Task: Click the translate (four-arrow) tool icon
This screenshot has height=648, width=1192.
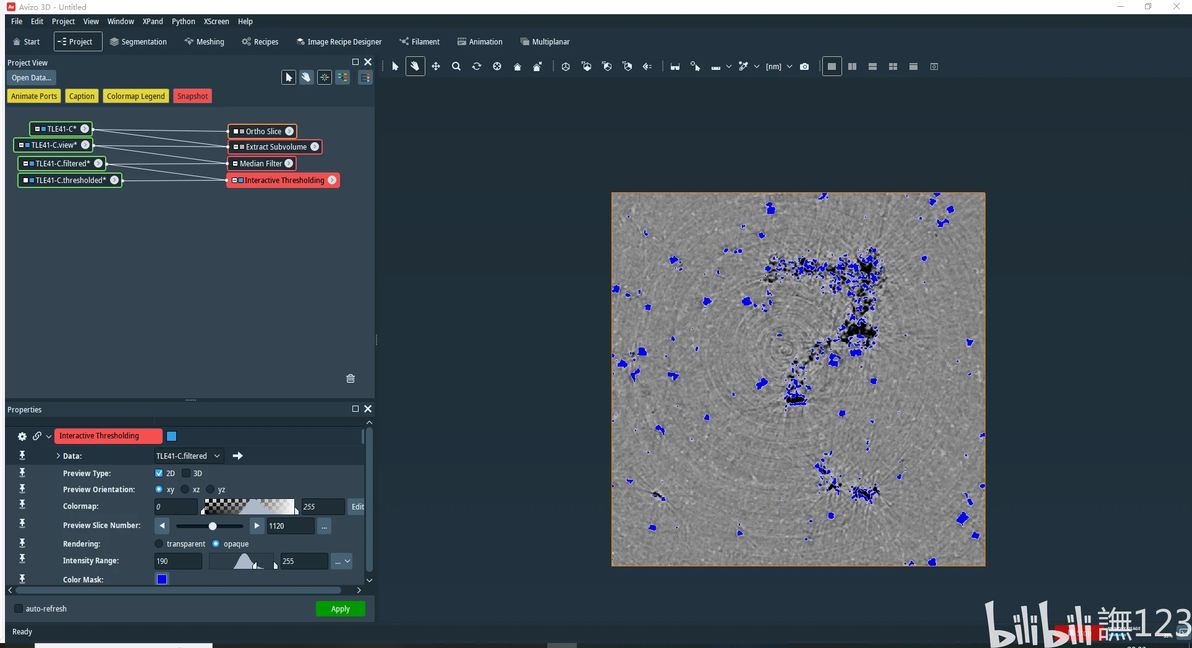Action: point(436,67)
